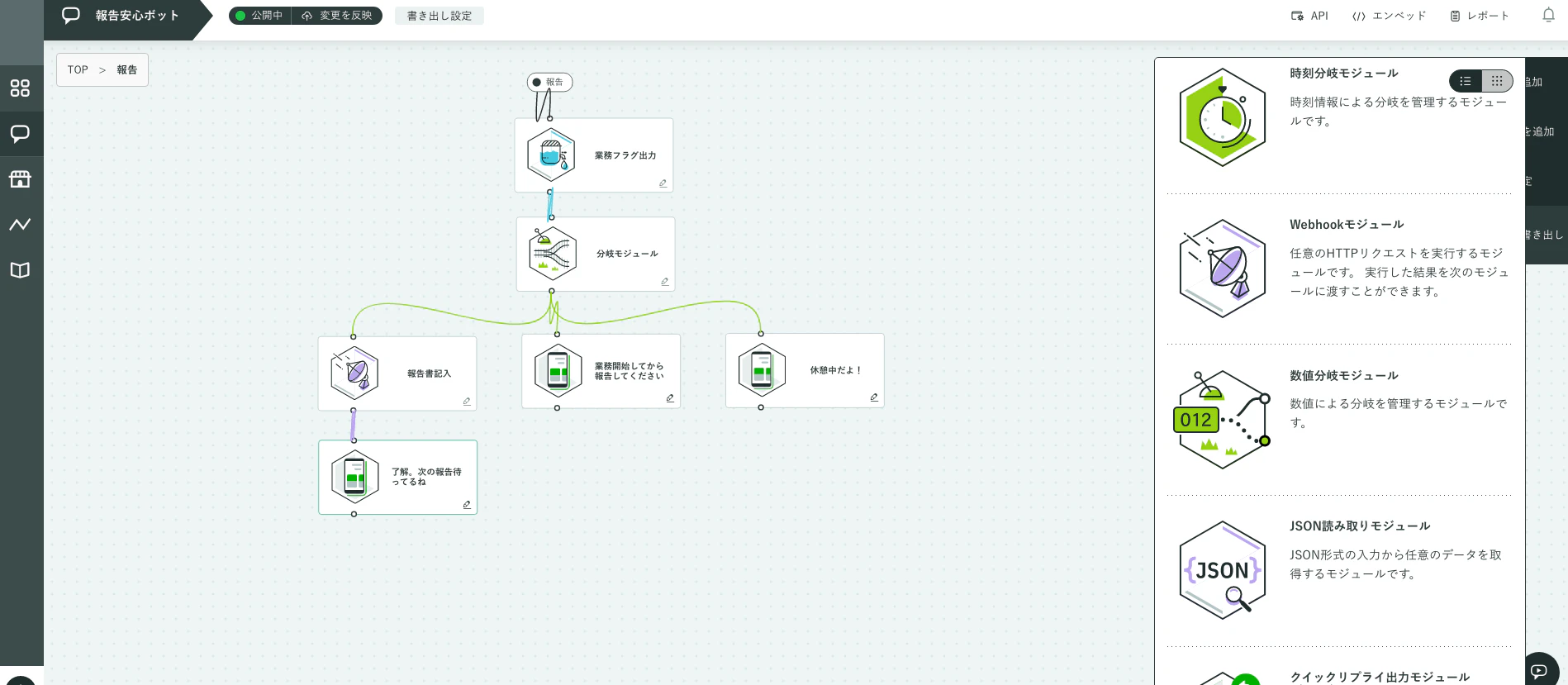Click the 公開中 status toggle
The width and height of the screenshot is (1568, 685).
click(259, 16)
